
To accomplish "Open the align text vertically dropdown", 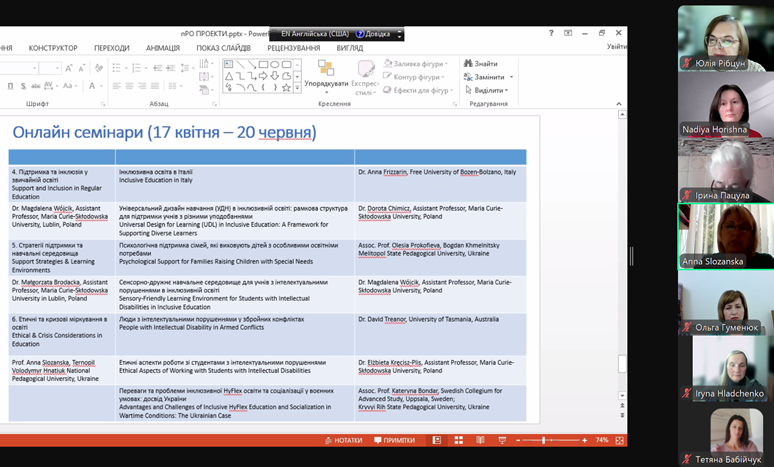I will click(x=205, y=77).
